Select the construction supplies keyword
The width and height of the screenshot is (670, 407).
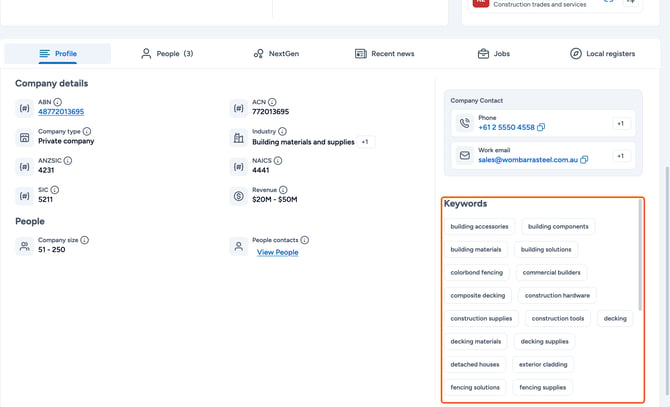(481, 319)
